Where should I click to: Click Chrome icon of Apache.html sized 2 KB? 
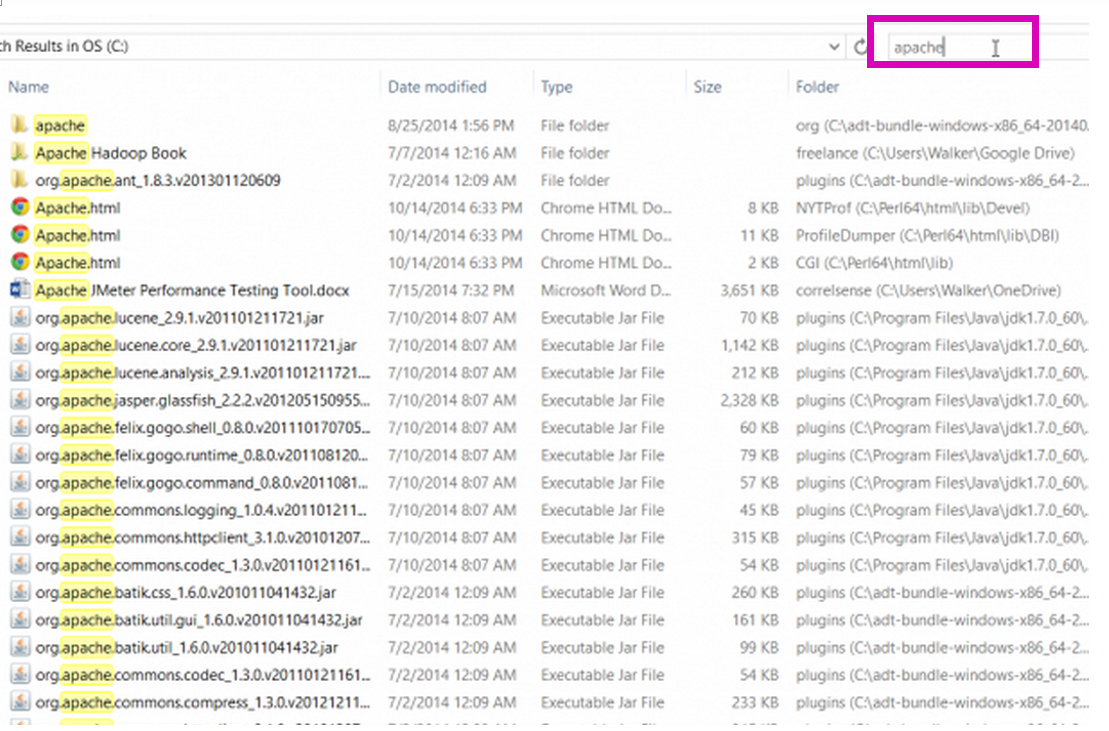click(x=20, y=262)
